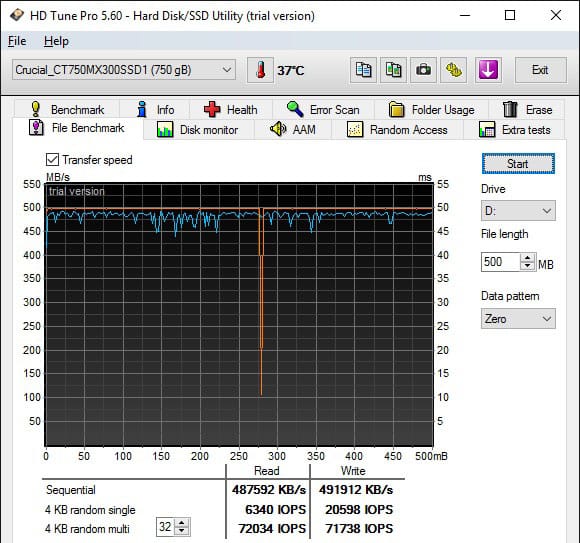Increase the 4 KB random multi queue depth
Image resolution: width=580 pixels, height=543 pixels.
[x=182, y=523]
